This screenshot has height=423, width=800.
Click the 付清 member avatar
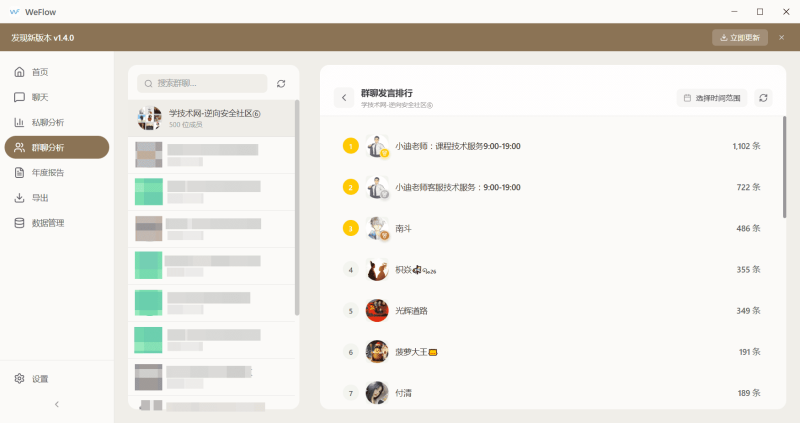tap(377, 393)
